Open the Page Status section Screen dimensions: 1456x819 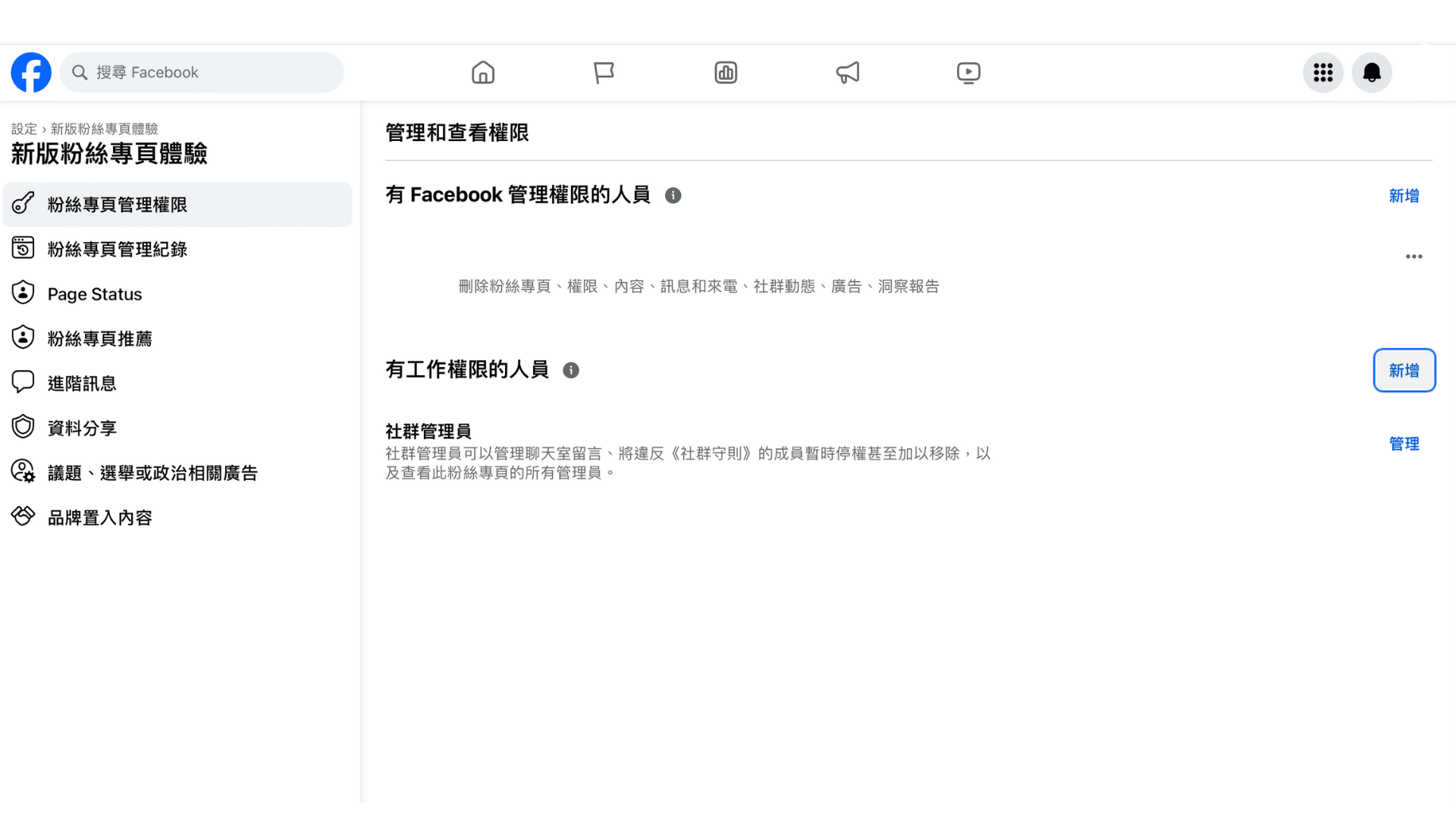click(94, 293)
